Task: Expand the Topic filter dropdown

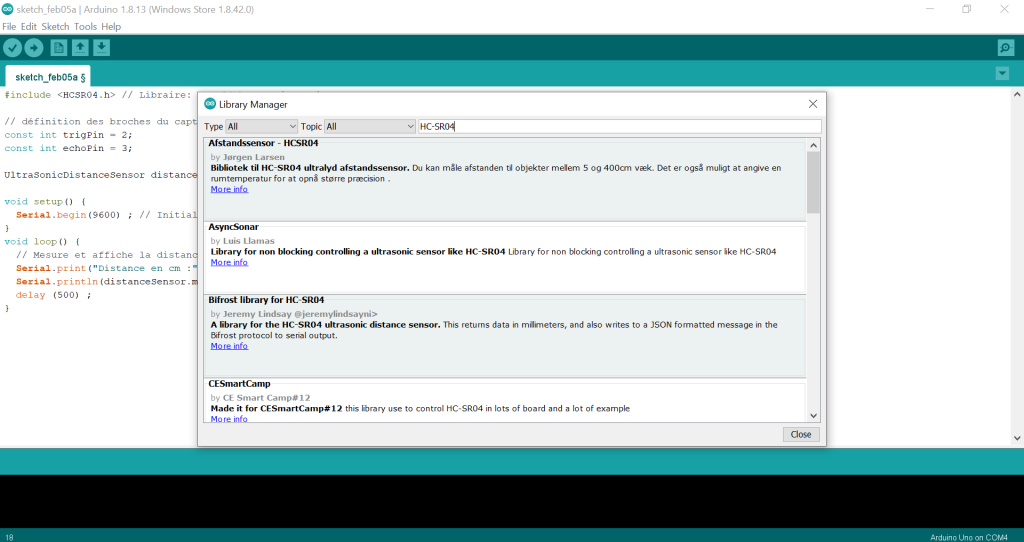Action: click(370, 127)
